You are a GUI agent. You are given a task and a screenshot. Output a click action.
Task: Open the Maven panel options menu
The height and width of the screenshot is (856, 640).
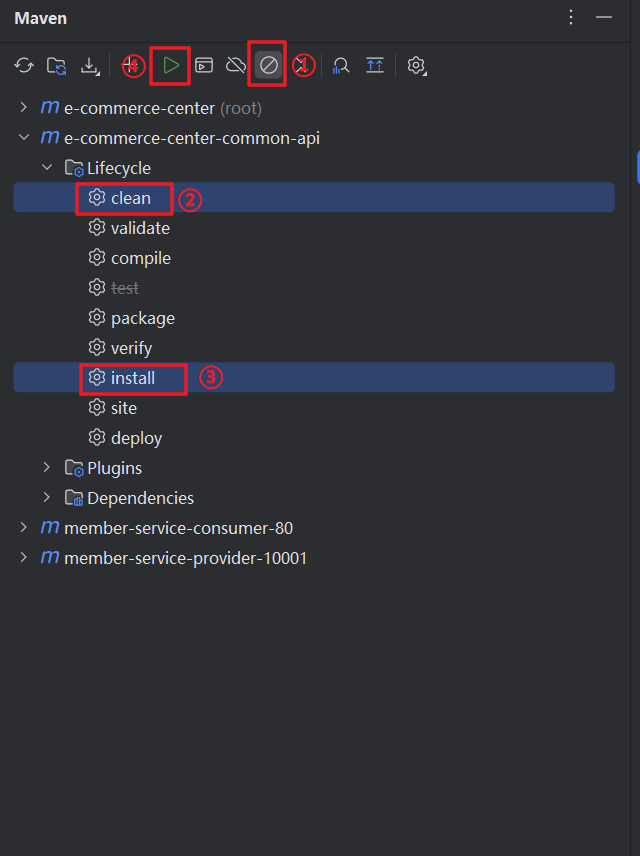coord(571,18)
